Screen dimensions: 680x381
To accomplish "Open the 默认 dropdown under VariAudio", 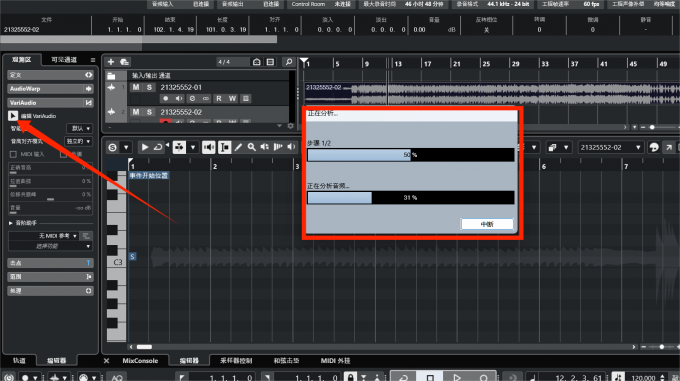I will (79, 128).
